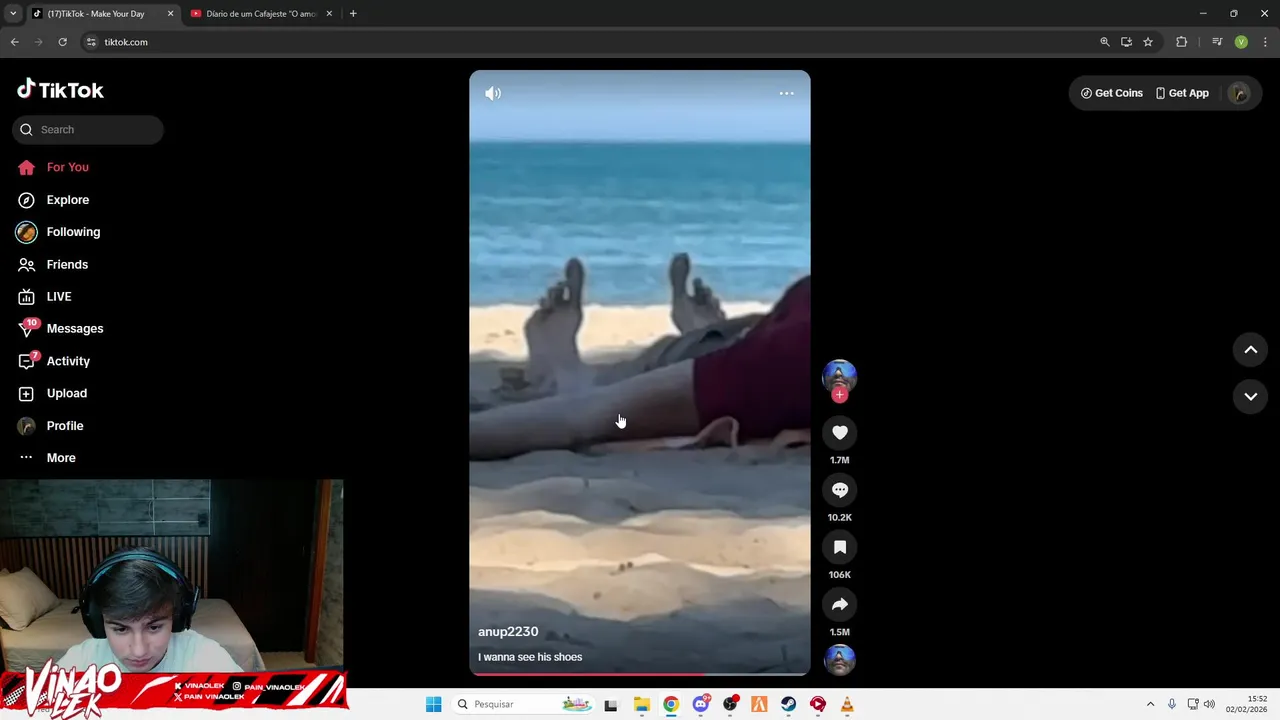Screen dimensions: 1280x720
Task: Open File Explorer from the taskbar
Action: pos(642,705)
